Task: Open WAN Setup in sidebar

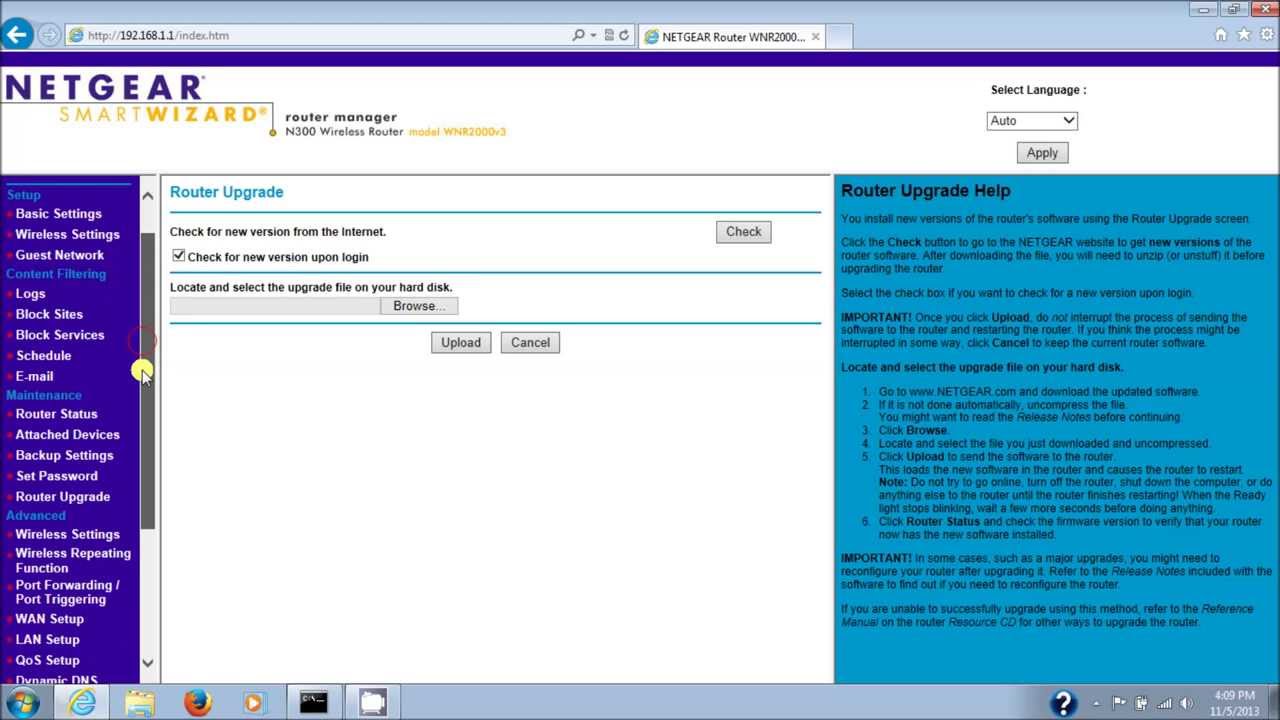Action: tap(49, 618)
